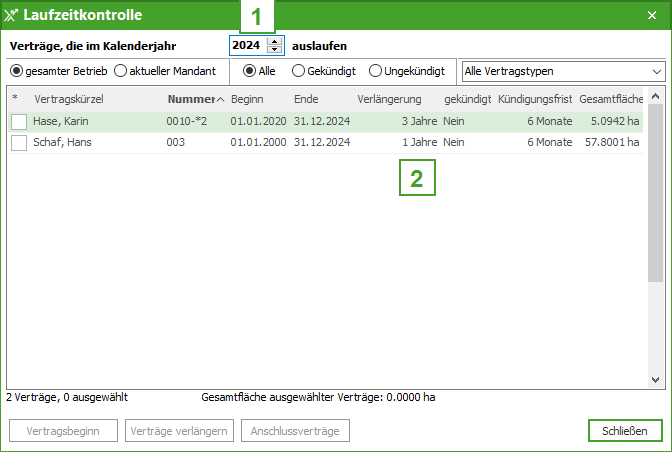Viewport: 672px width, 452px height.
Task: Select the 'gesamter Betrieb' radio button
Action: point(16,71)
